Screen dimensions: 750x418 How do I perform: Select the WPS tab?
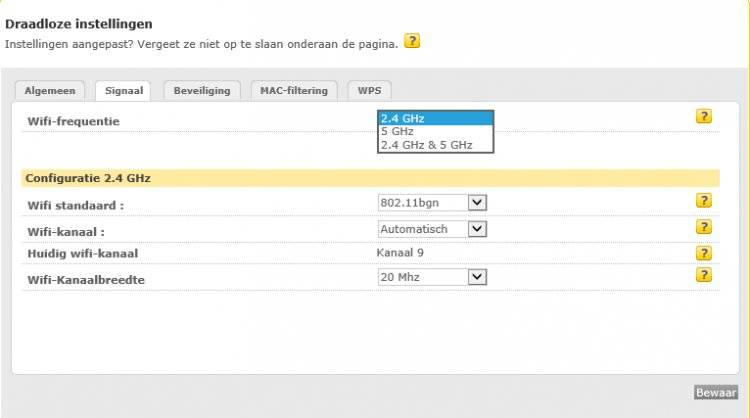[x=369, y=90]
